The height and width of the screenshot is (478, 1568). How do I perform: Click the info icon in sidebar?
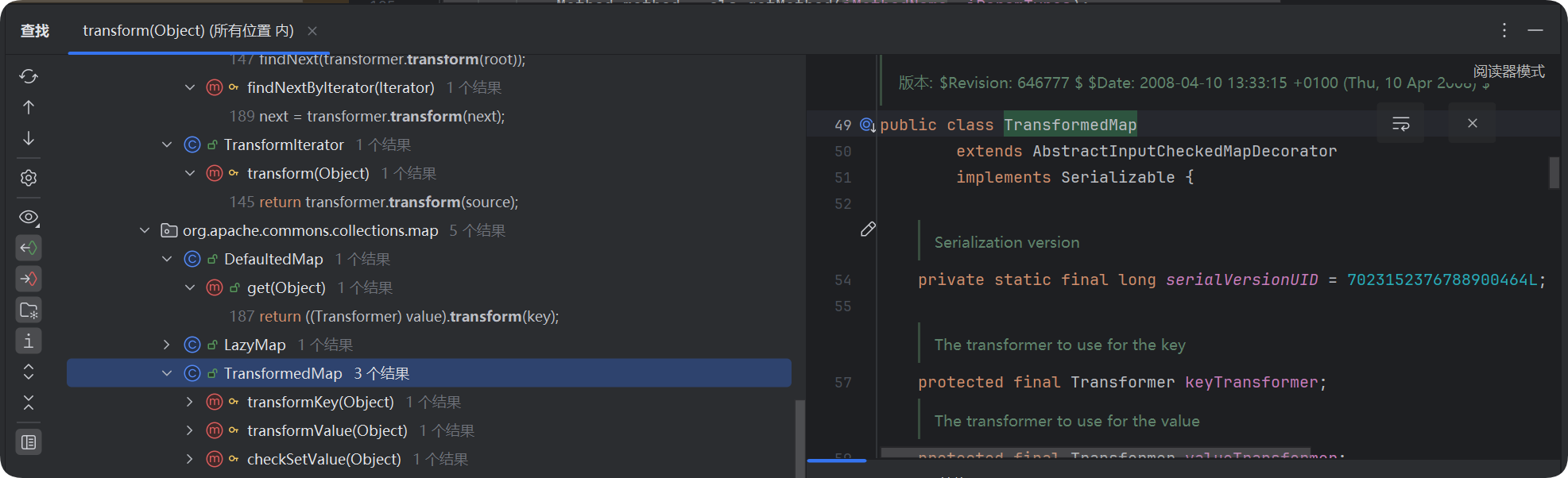(29, 341)
